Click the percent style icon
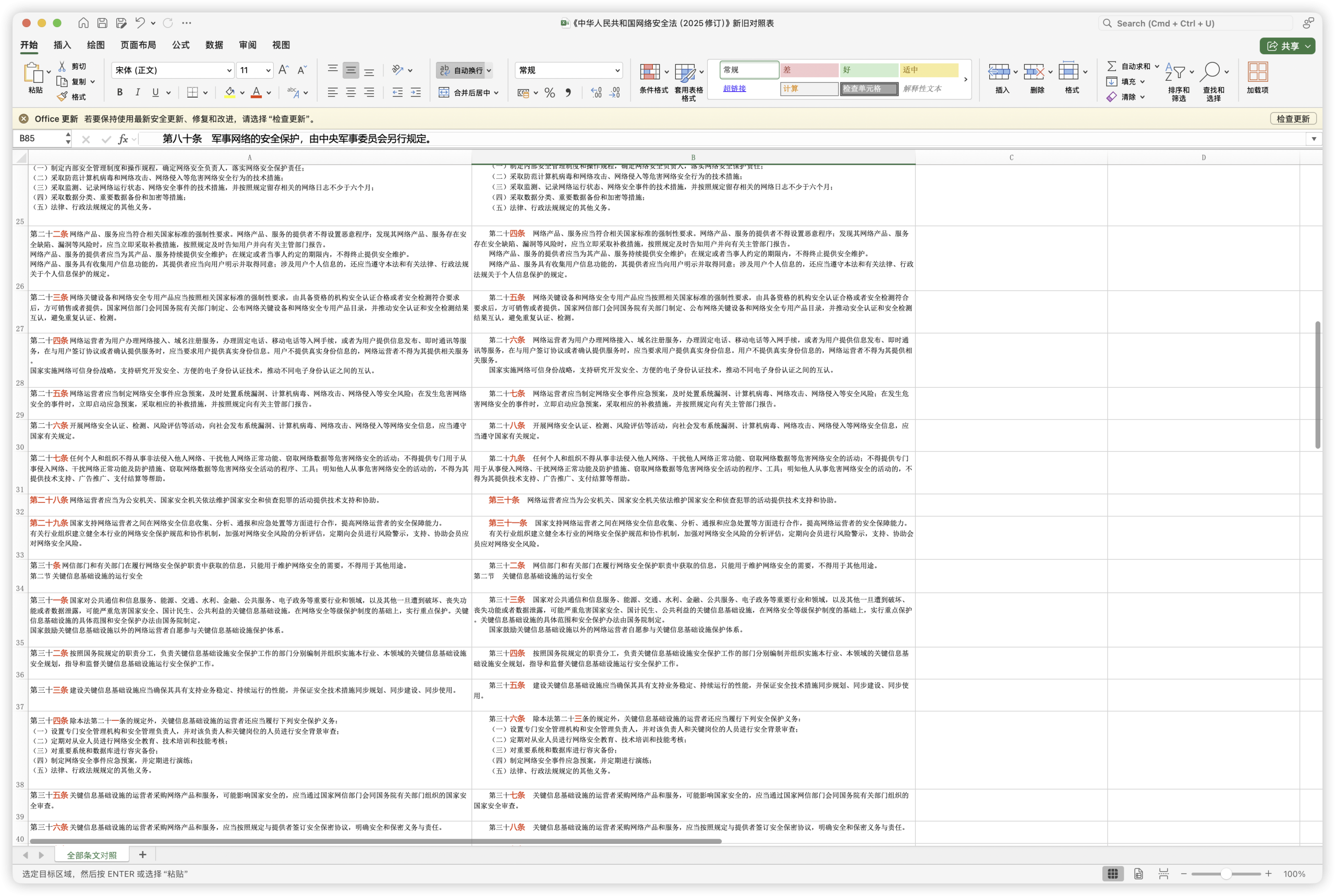This screenshot has width=1335, height=896. click(x=550, y=93)
